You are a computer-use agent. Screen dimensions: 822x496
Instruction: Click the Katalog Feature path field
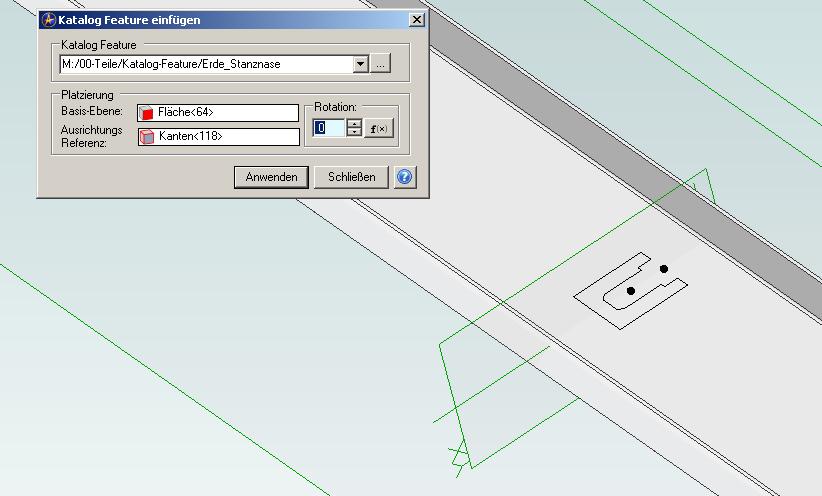[x=207, y=64]
